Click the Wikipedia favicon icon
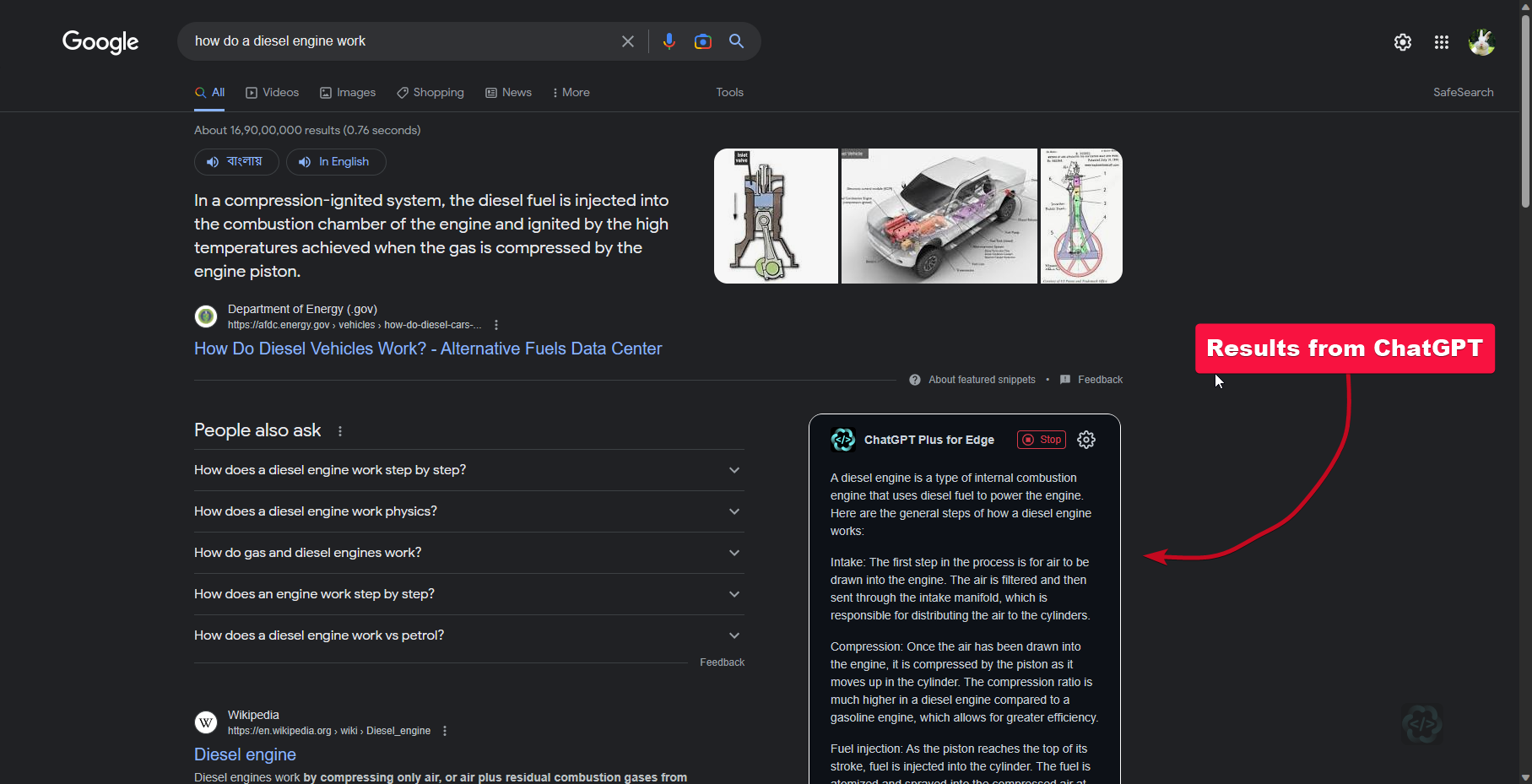 [206, 722]
